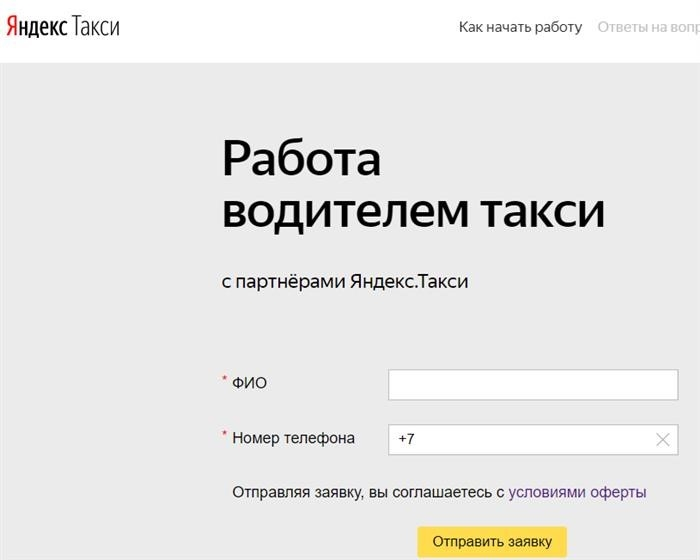
Task: Click the Номер телефона field label
Action: pyautogui.click(x=293, y=438)
